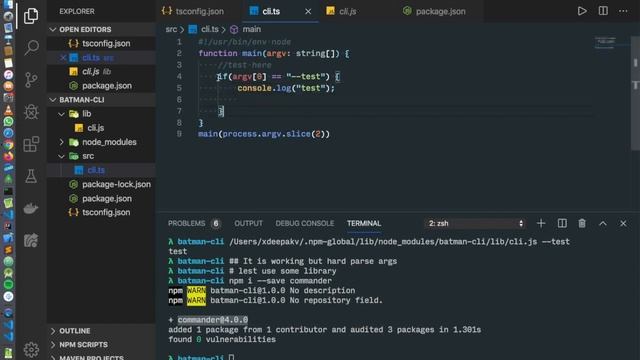Viewport: 640px width, 360px height.
Task: Open the terminal selector '2: zsh' dropdown
Action: (x=475, y=223)
